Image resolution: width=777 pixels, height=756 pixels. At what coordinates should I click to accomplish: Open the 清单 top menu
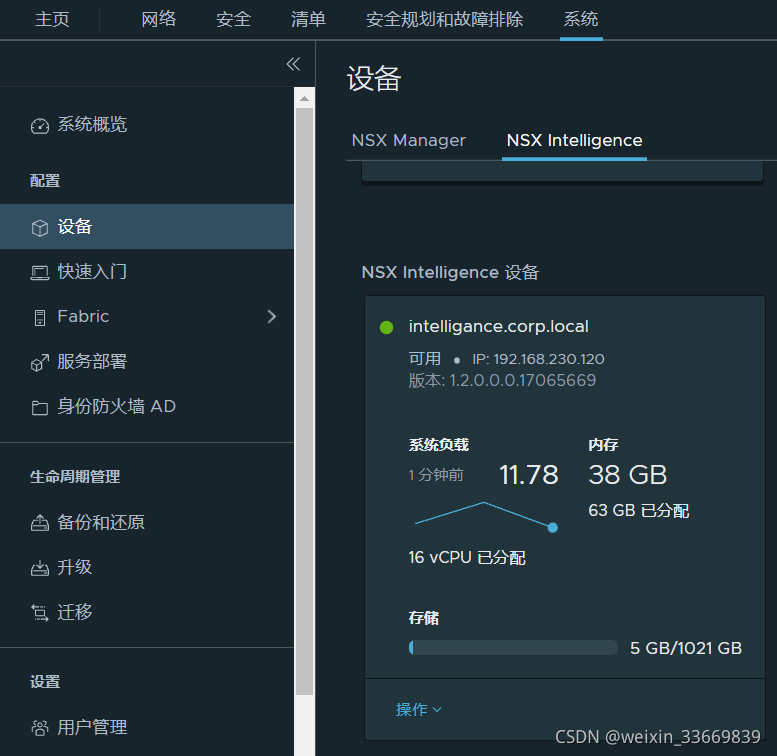(x=308, y=19)
